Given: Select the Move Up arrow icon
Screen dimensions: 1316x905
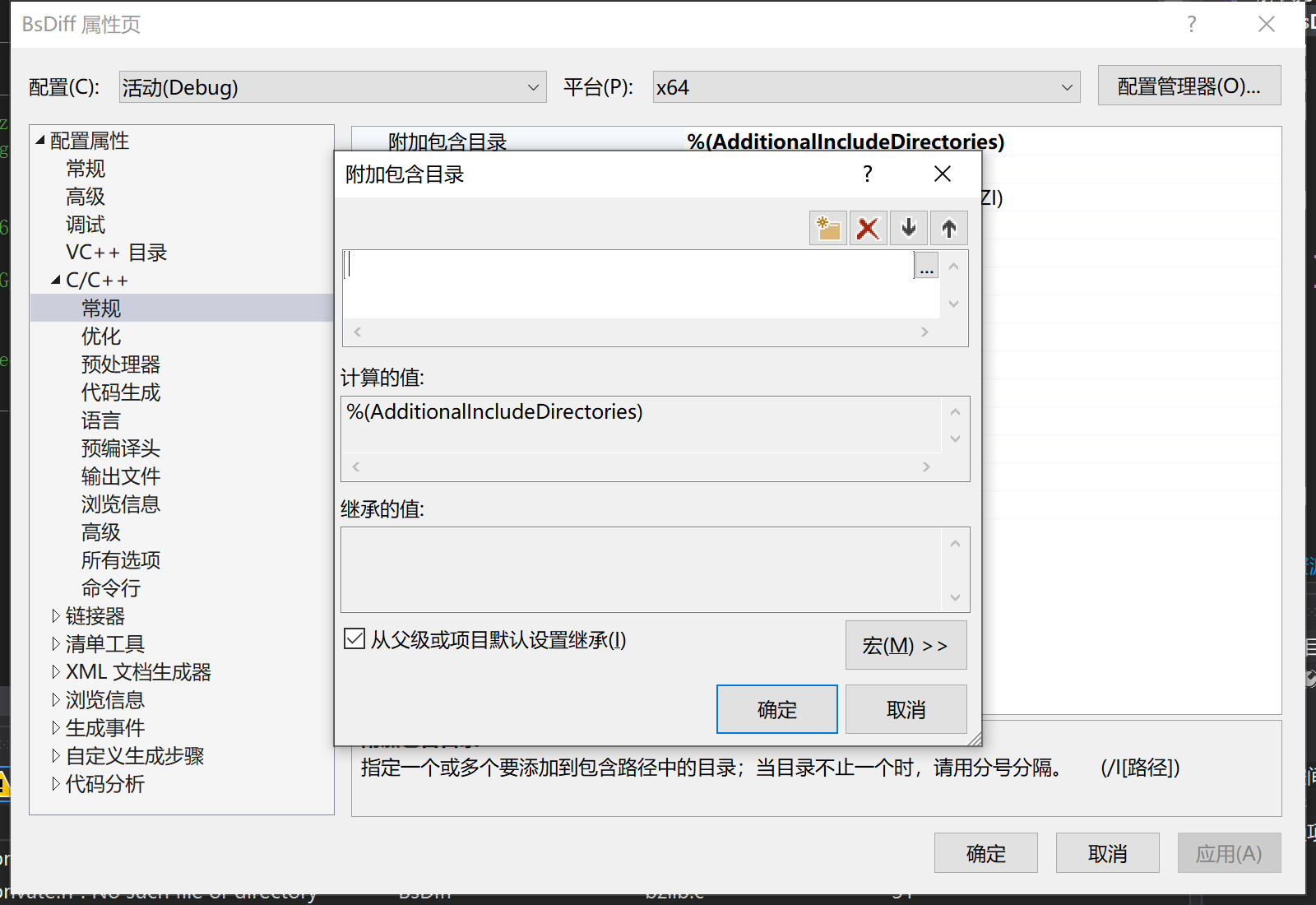Looking at the screenshot, I should point(948,228).
